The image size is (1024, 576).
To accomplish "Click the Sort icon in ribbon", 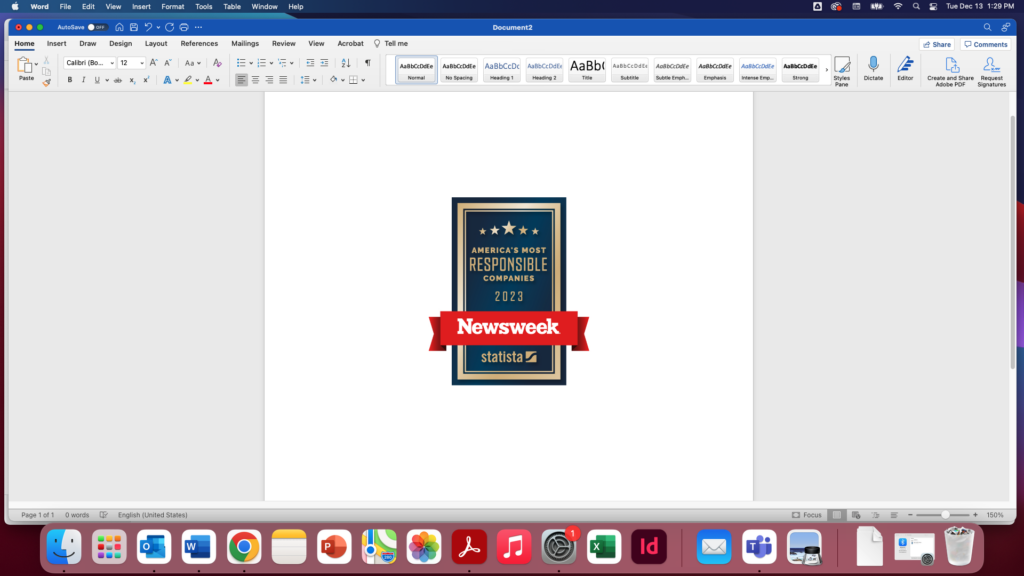I will tap(346, 63).
